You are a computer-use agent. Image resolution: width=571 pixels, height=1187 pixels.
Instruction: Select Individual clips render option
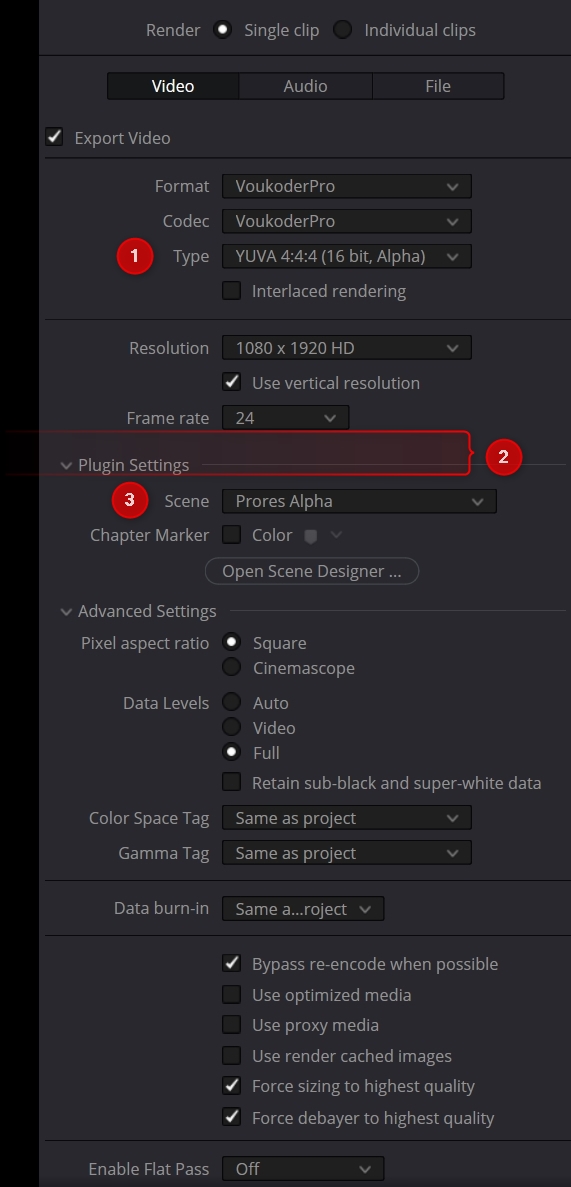(x=343, y=30)
